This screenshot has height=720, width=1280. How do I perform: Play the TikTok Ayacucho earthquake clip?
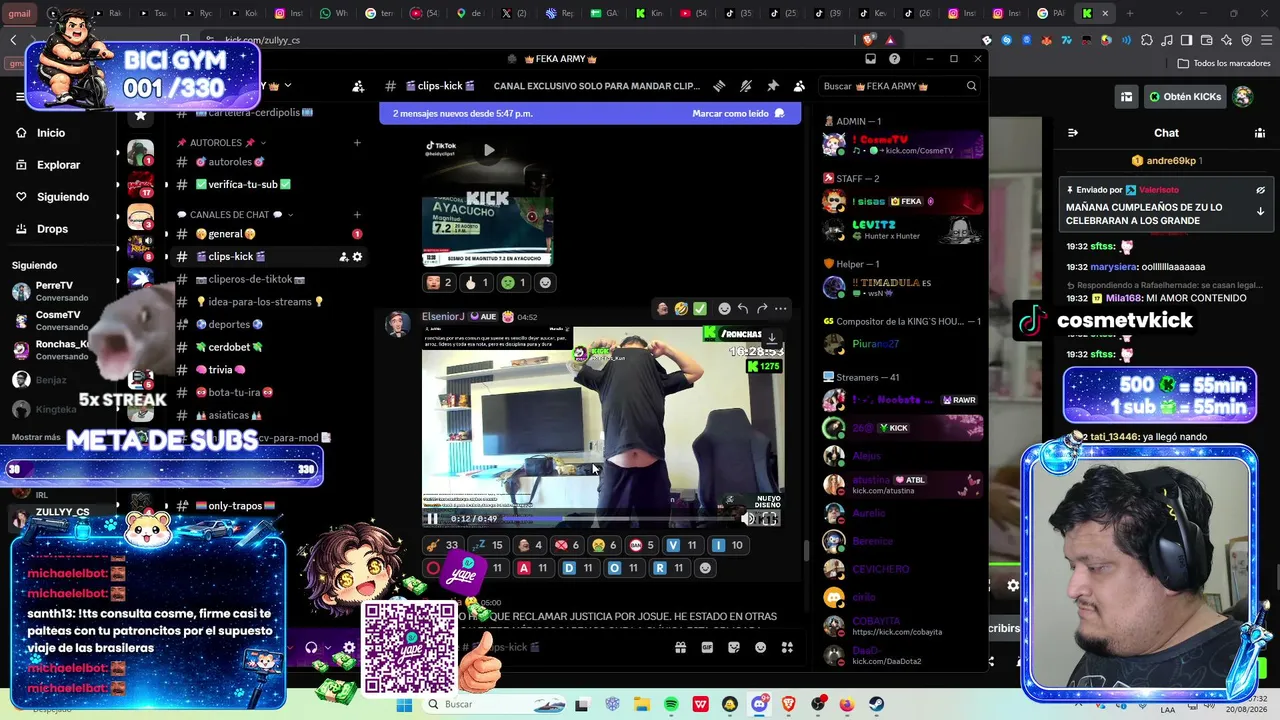coord(489,150)
